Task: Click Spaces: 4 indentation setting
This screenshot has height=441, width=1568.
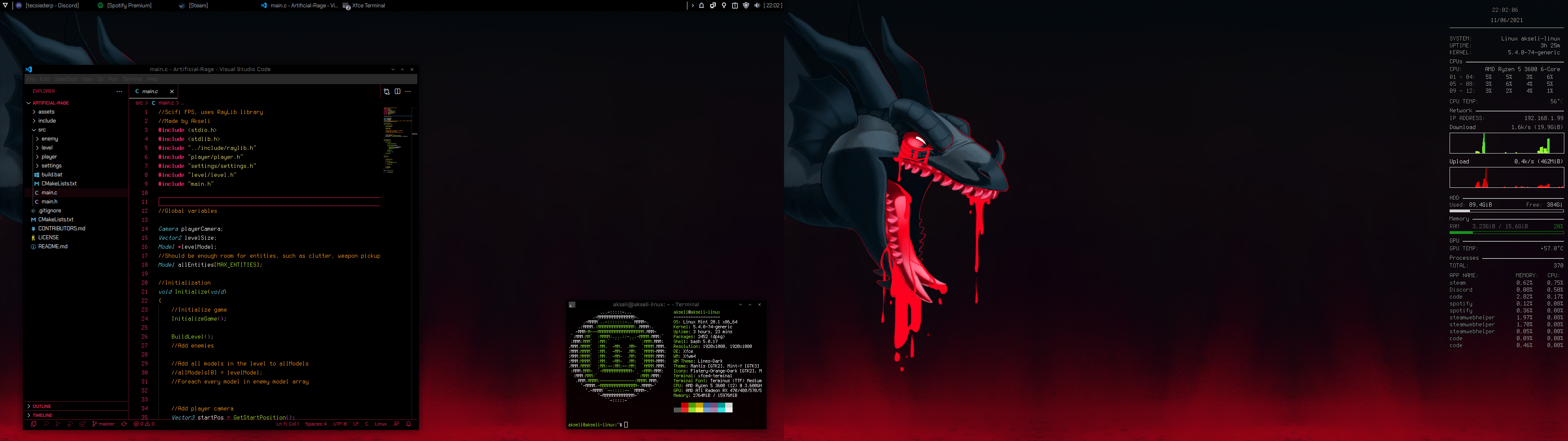Action: [x=316, y=424]
